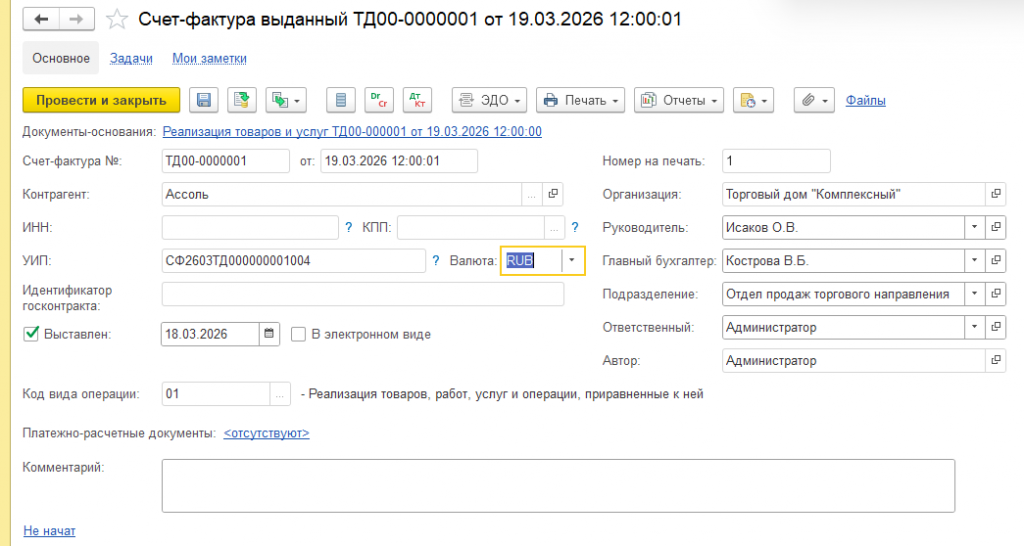
Task: Expand the Главный бухгалтер dropdown
Action: tap(974, 261)
